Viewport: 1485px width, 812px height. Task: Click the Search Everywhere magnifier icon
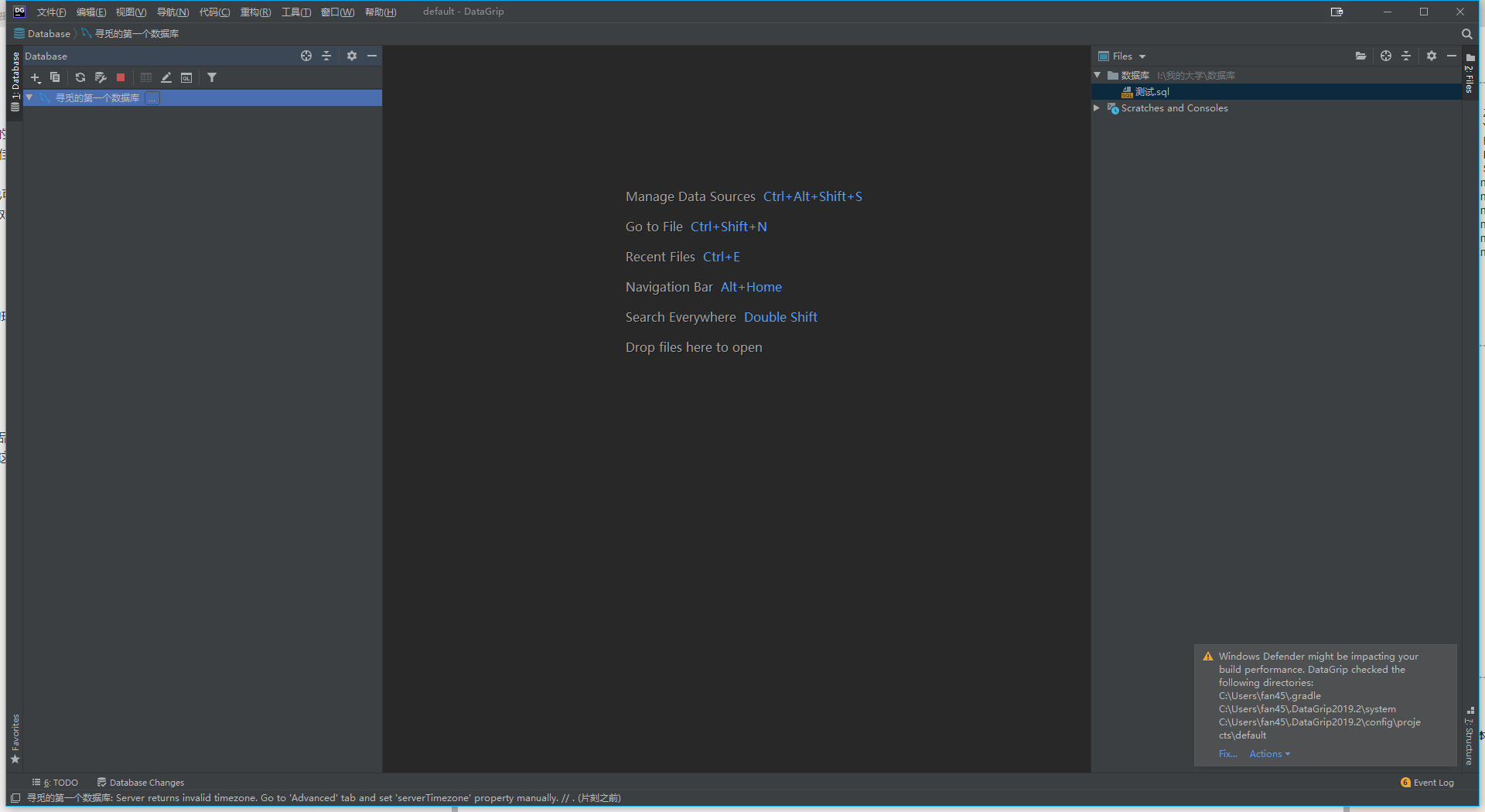tap(1467, 34)
